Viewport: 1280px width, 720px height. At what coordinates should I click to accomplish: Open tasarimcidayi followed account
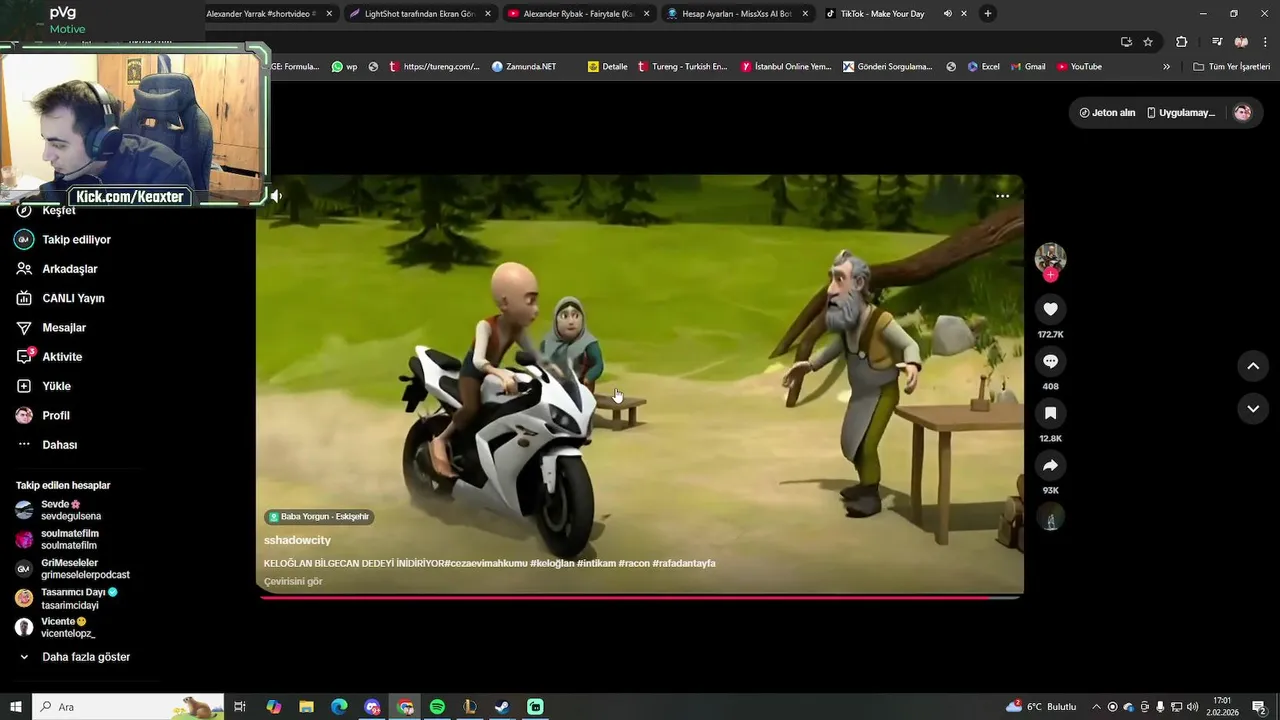tap(66, 598)
